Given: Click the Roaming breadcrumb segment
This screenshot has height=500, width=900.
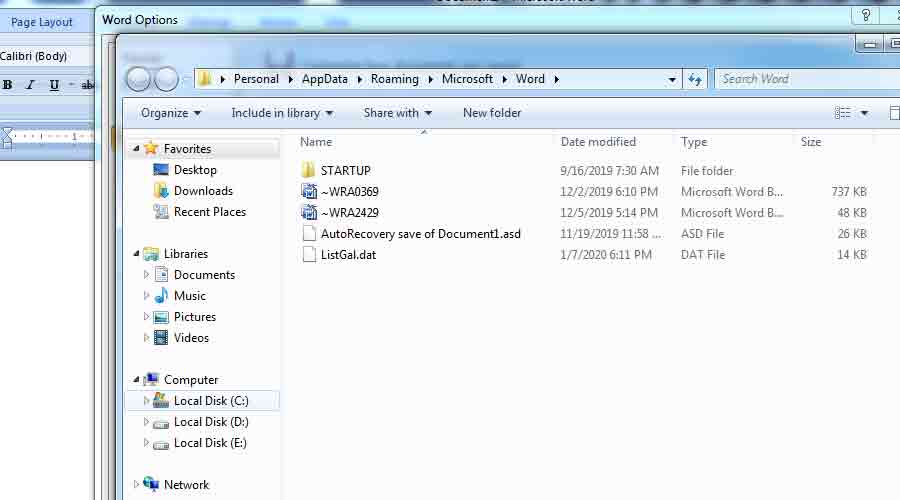Looking at the screenshot, I should coord(394,79).
